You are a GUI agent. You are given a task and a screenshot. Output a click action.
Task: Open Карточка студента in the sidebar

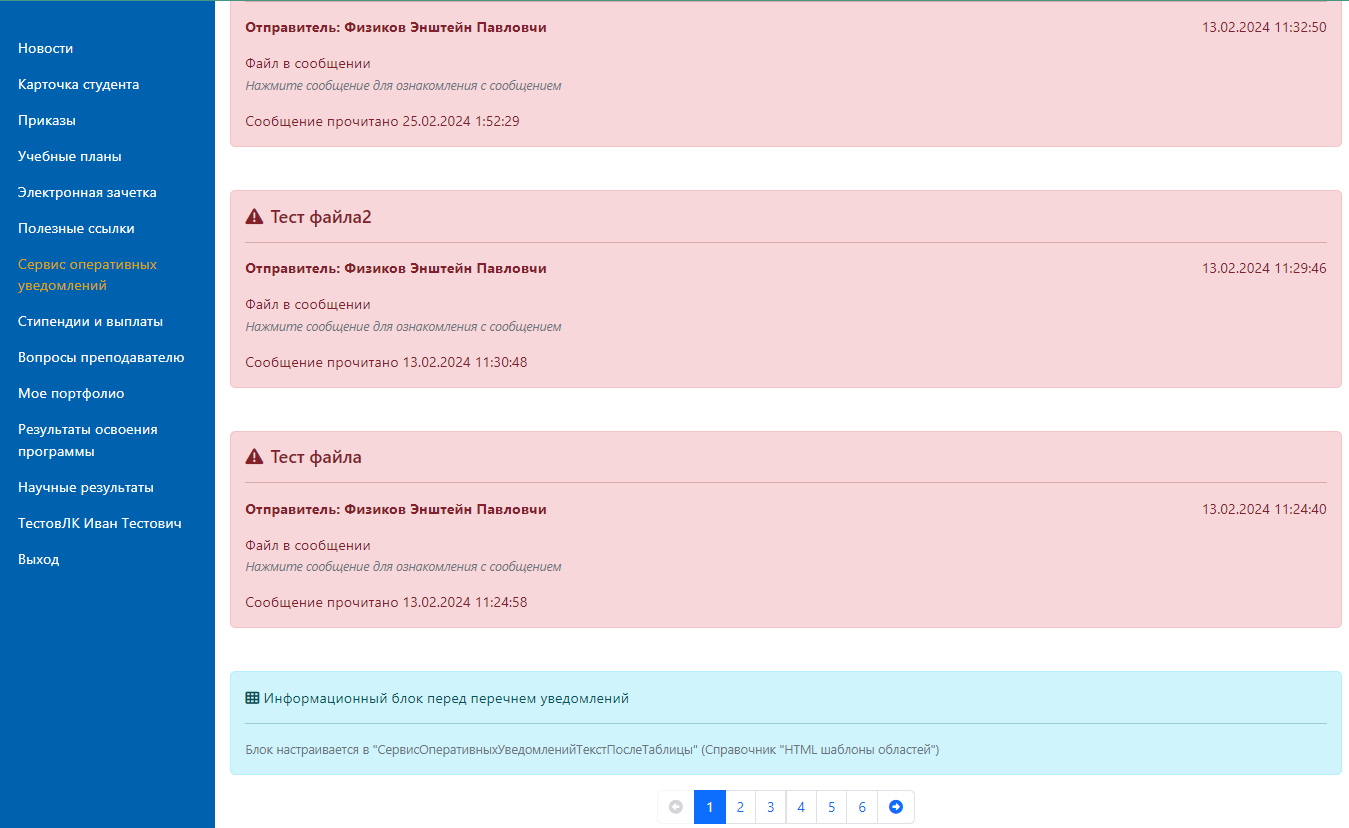click(x=78, y=84)
